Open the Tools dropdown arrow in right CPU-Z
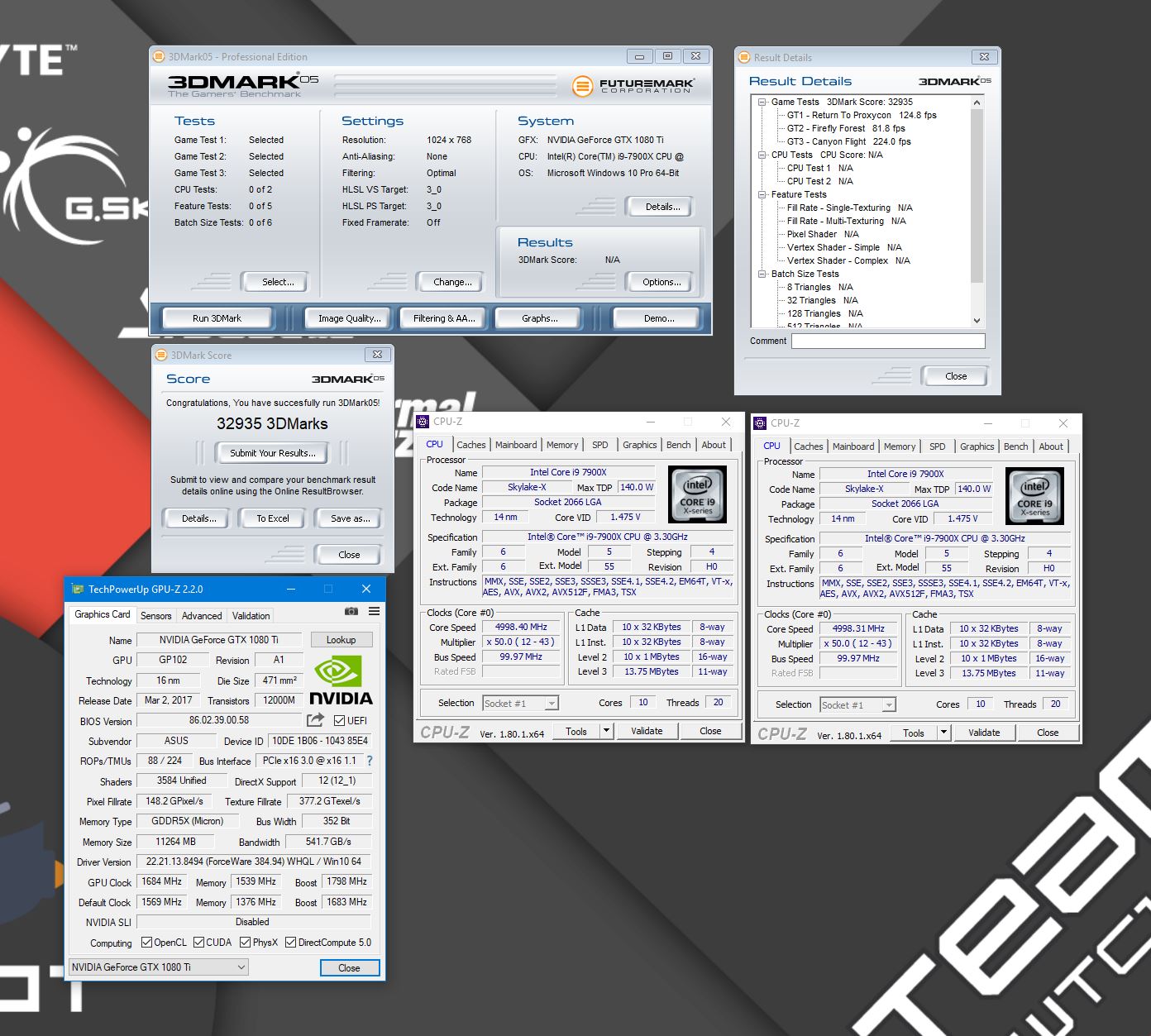Viewport: 1151px width, 1036px height. click(943, 733)
